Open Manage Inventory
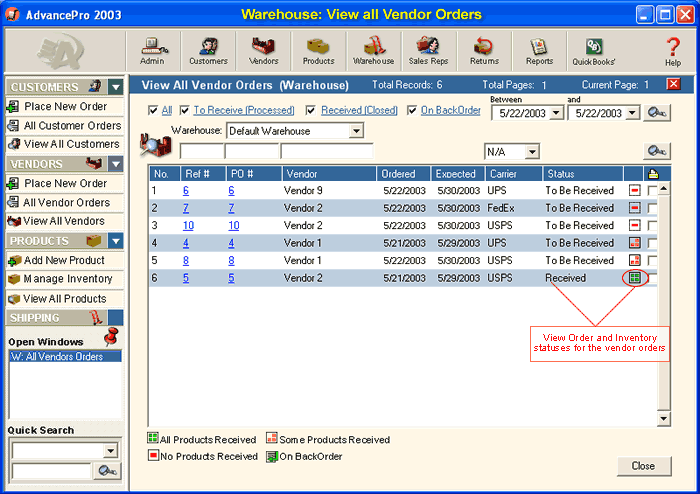 click(65, 279)
